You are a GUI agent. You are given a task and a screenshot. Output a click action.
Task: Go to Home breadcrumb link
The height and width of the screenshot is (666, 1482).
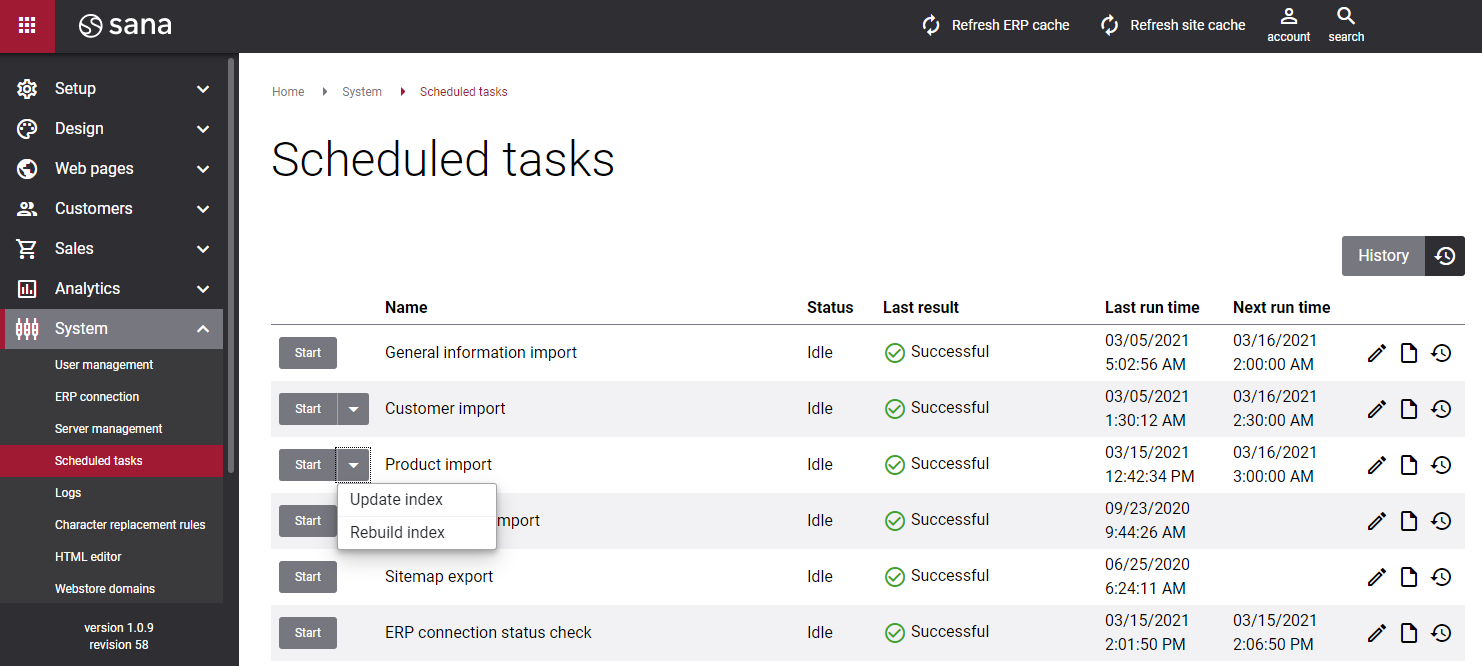[288, 92]
